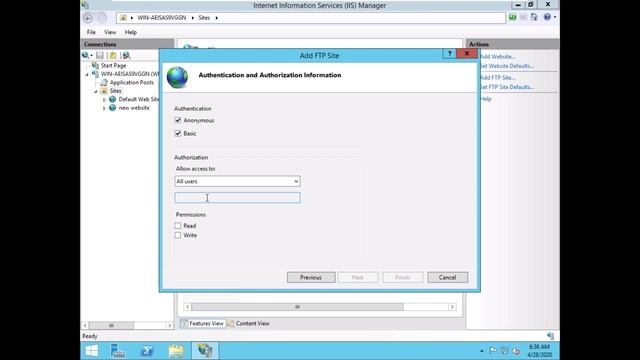Screen dimensions: 640x360
Task: Click the Cancel button in Add FTP Site
Action: pos(447,278)
